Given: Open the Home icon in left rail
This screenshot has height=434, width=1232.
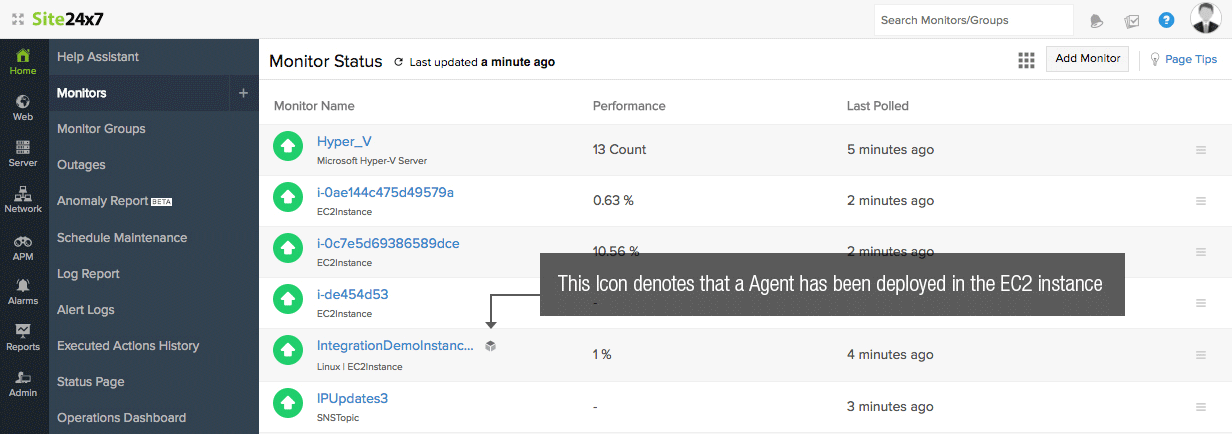Looking at the screenshot, I should 23,60.
